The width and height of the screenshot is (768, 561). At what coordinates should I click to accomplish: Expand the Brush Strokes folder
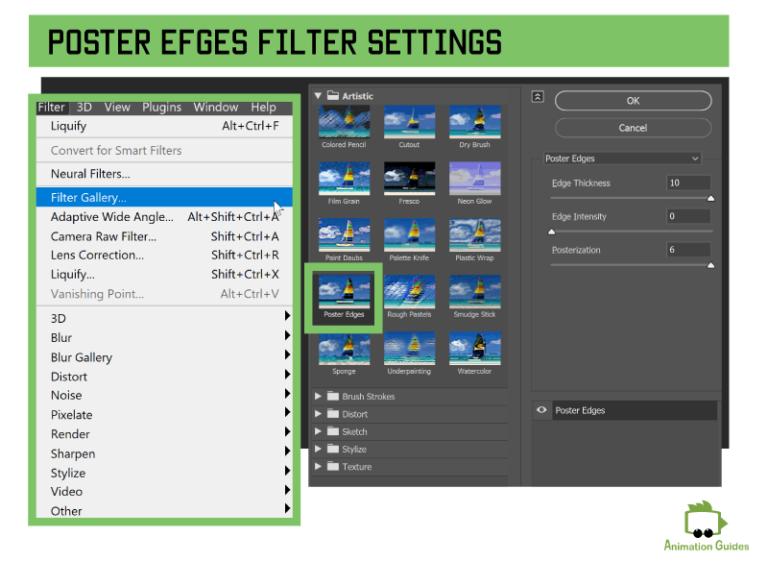click(x=319, y=396)
